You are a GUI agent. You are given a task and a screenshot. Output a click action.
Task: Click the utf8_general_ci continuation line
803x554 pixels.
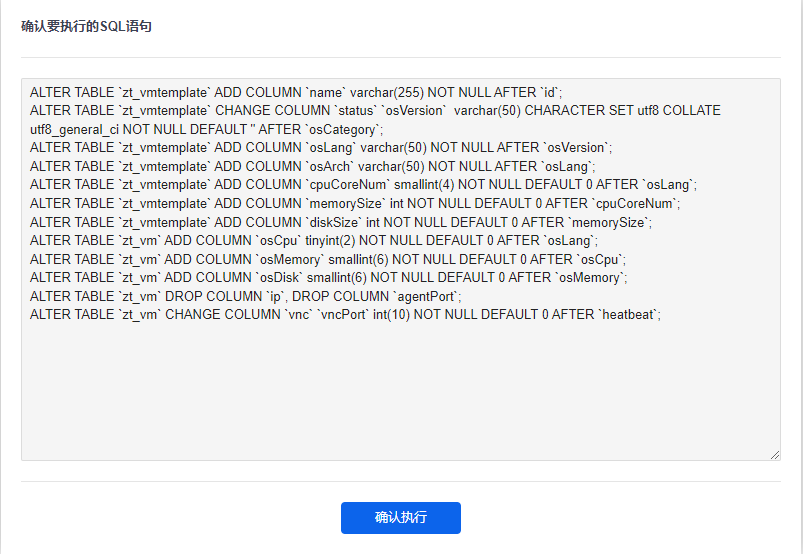206,130
